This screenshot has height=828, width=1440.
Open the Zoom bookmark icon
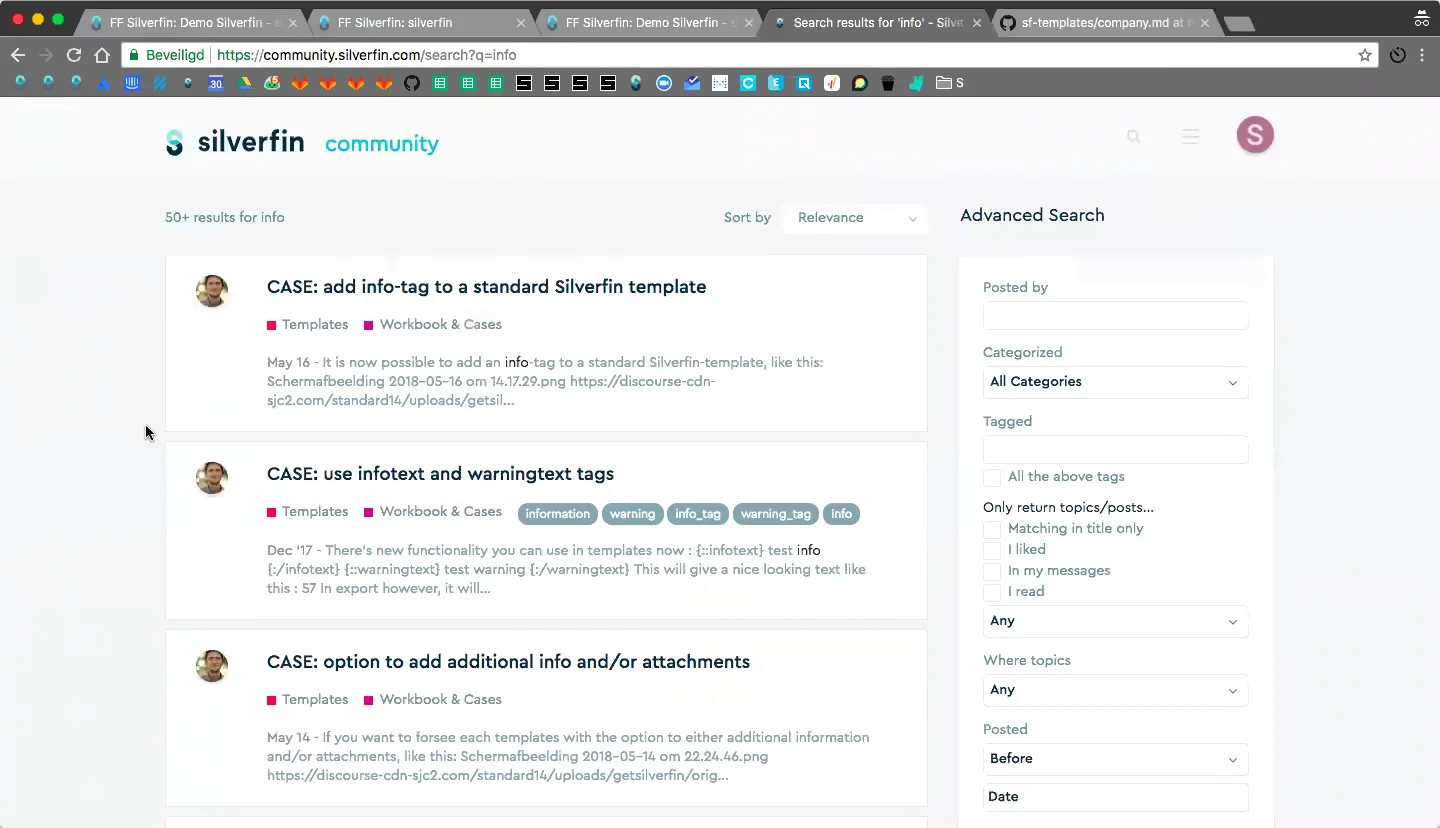[663, 83]
